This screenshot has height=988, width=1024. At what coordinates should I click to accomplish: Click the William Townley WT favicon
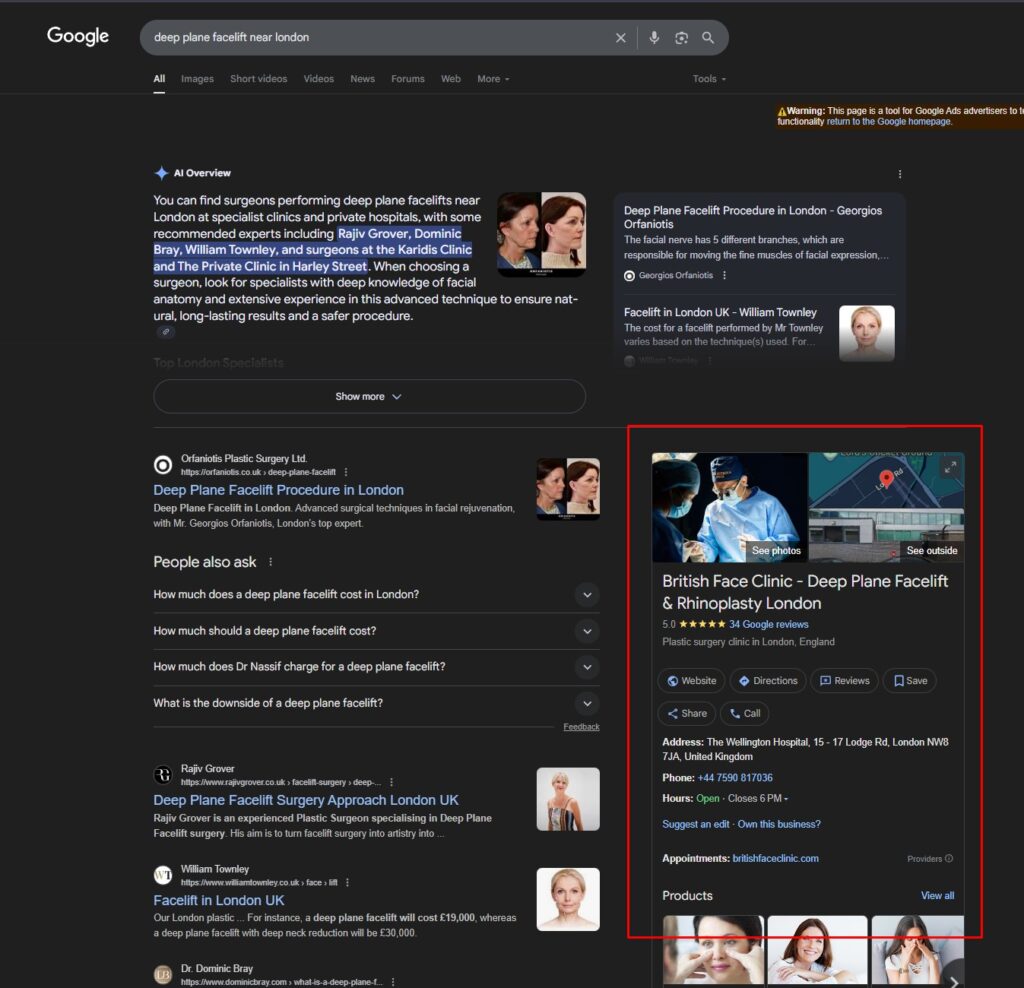(163, 875)
